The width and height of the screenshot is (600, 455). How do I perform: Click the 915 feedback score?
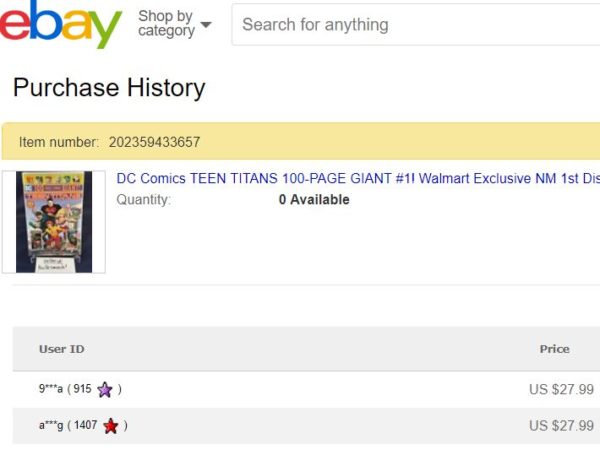point(82,389)
